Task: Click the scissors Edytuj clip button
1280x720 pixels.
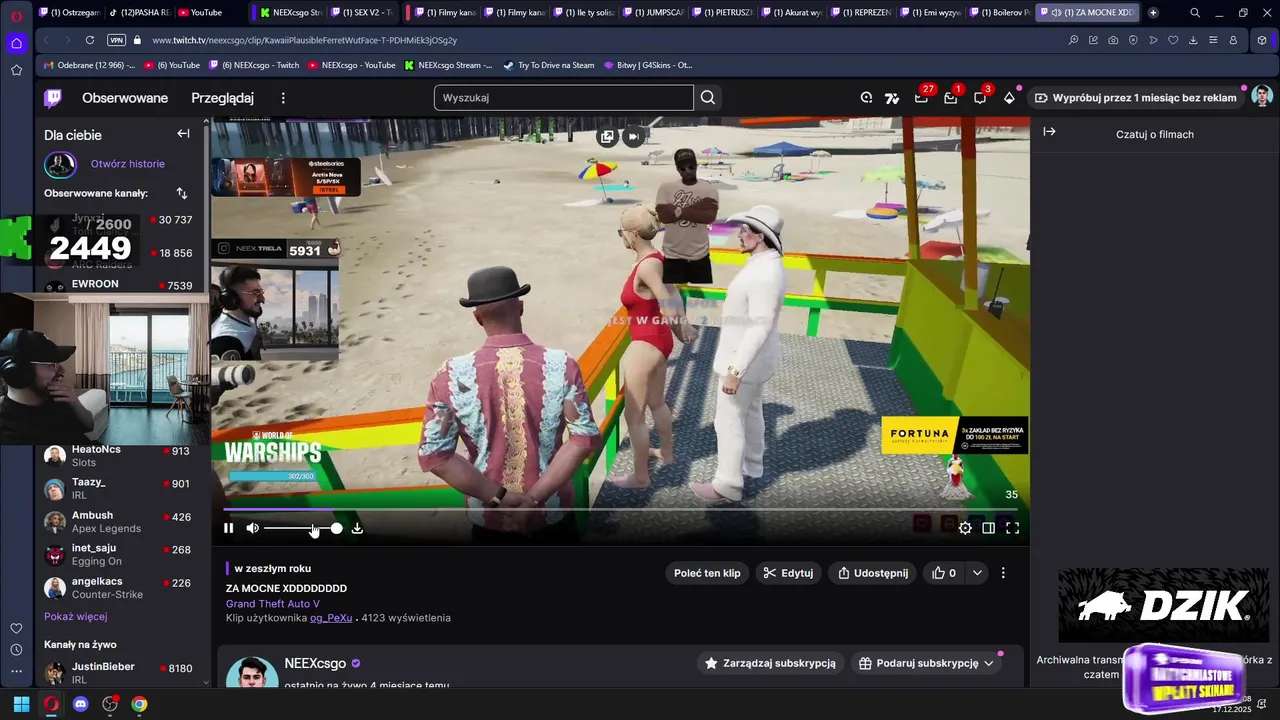Action: coord(788,573)
